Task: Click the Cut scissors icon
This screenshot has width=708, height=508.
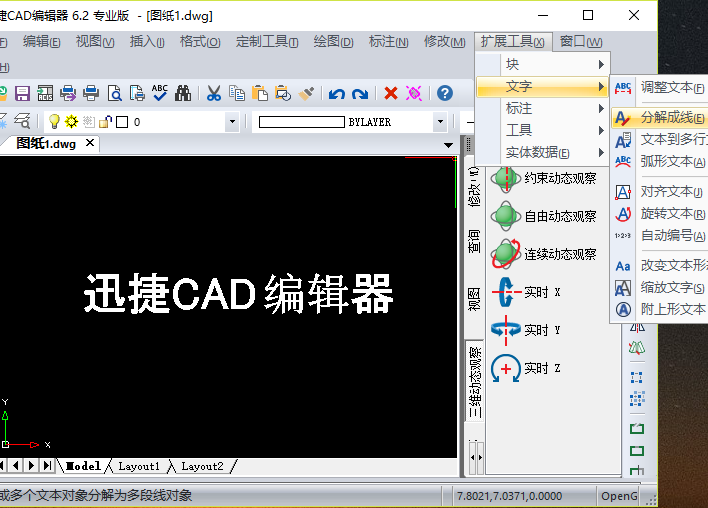Action: coord(214,93)
